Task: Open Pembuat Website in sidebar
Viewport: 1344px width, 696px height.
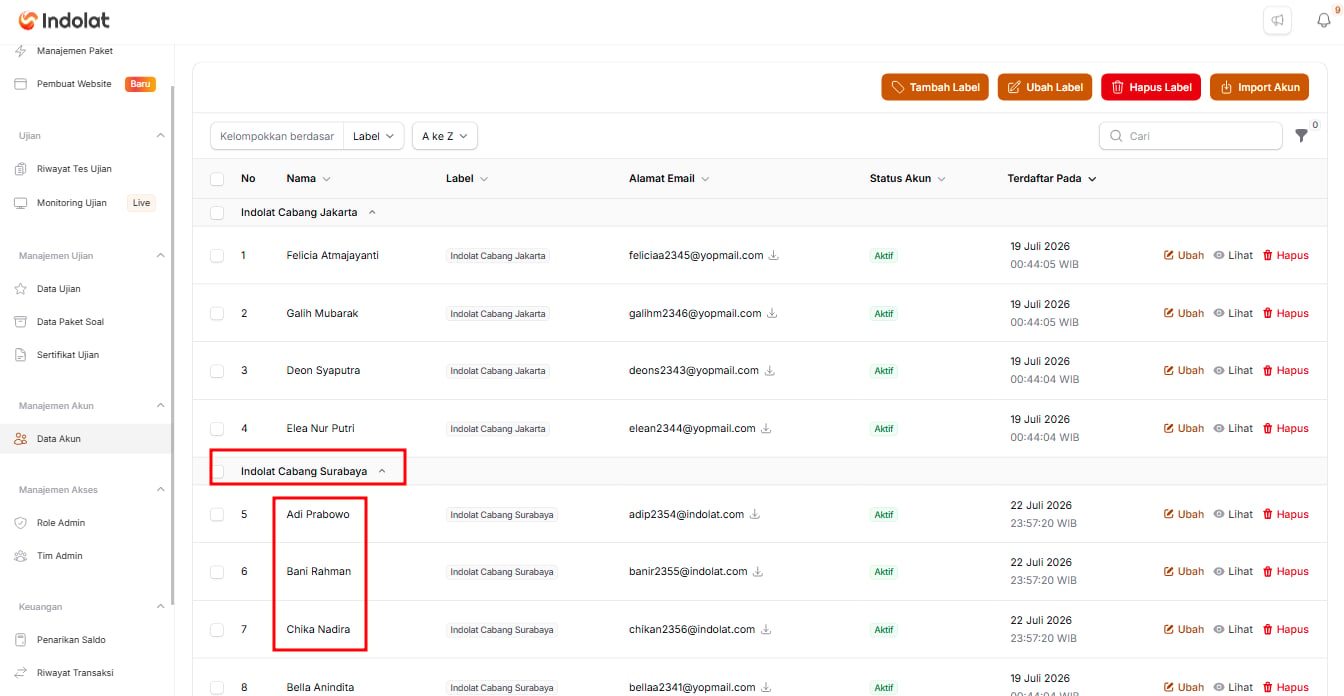Action: pos(74,84)
